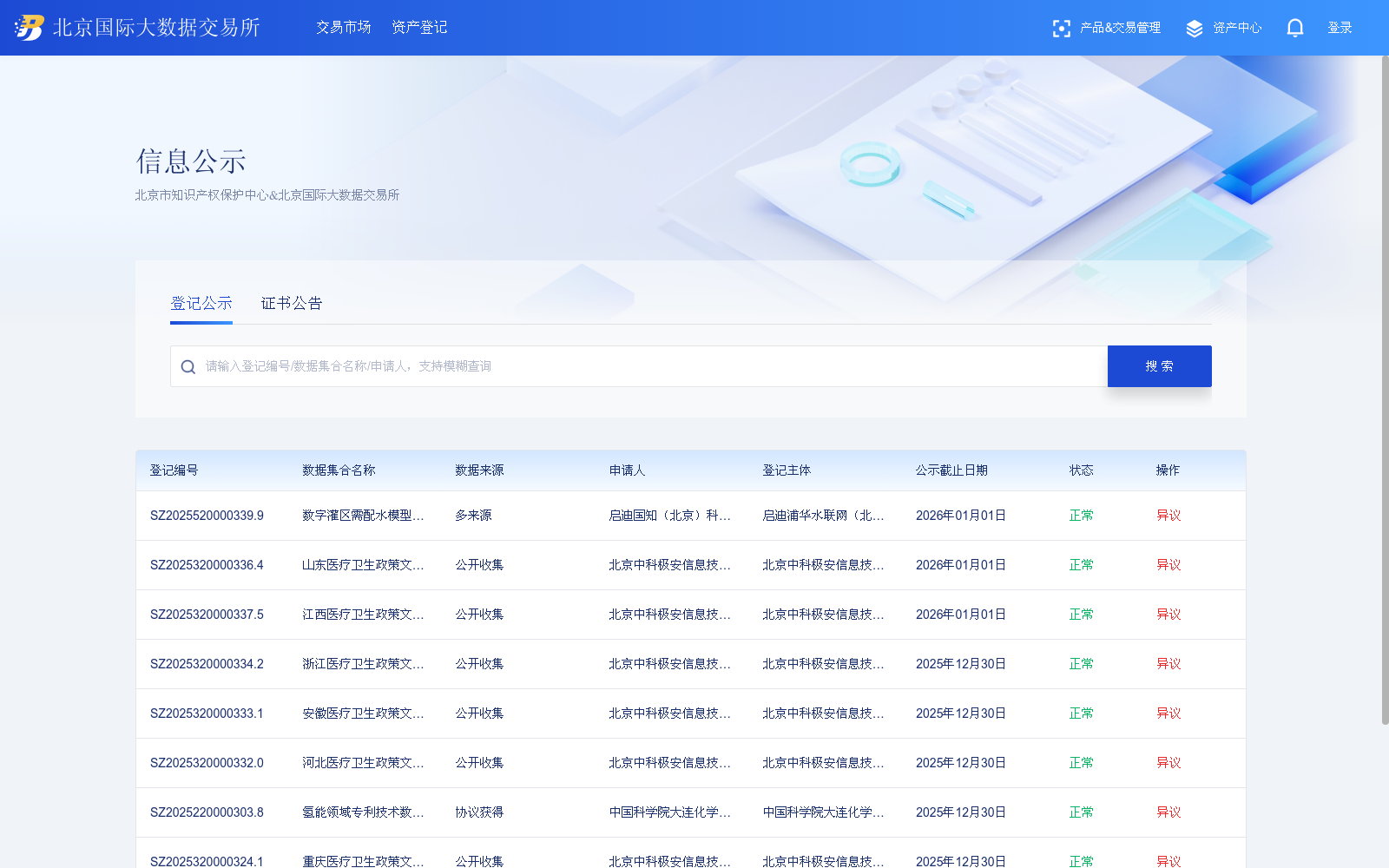1389x868 pixels.
Task: Click the 产品&交易管理 scan icon
Action: click(1062, 27)
